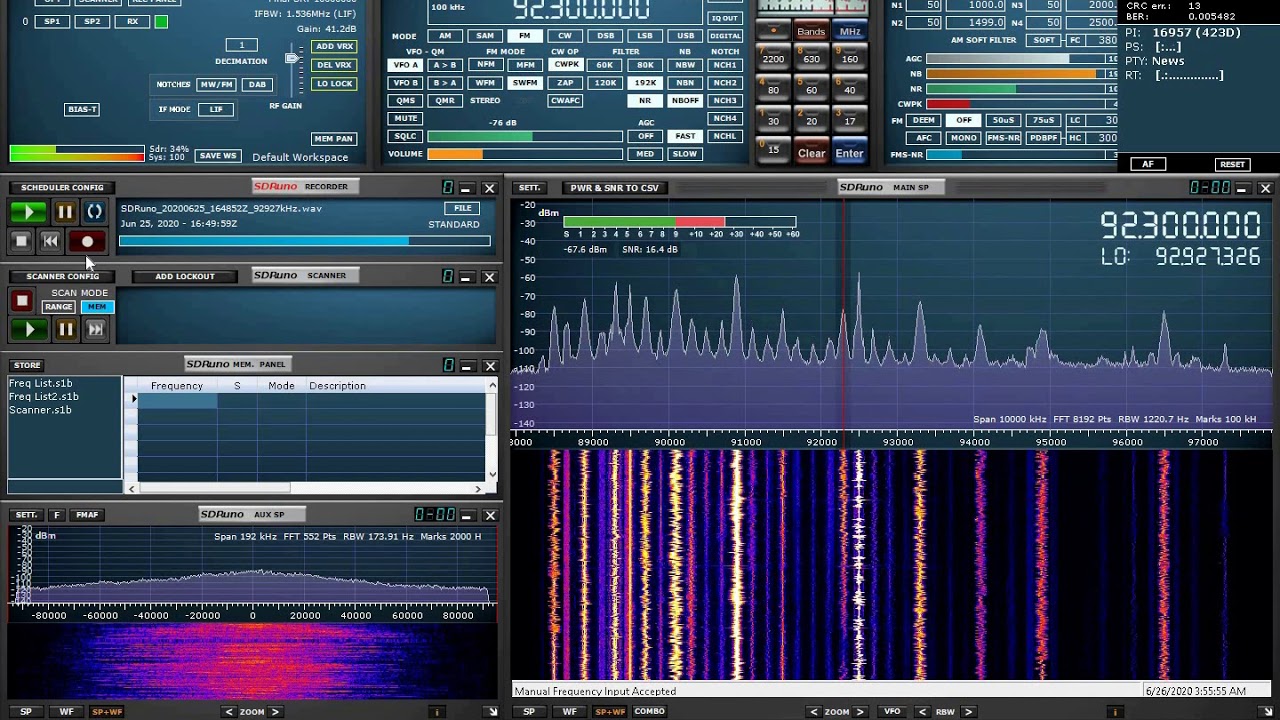Toggle the BIAS-T power option
The image size is (1280, 720).
pyautogui.click(x=82, y=109)
